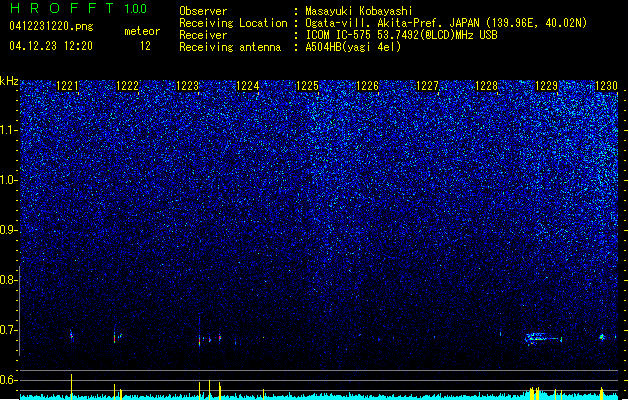
Task: Click the 1226 time marker
Action: [367, 86]
